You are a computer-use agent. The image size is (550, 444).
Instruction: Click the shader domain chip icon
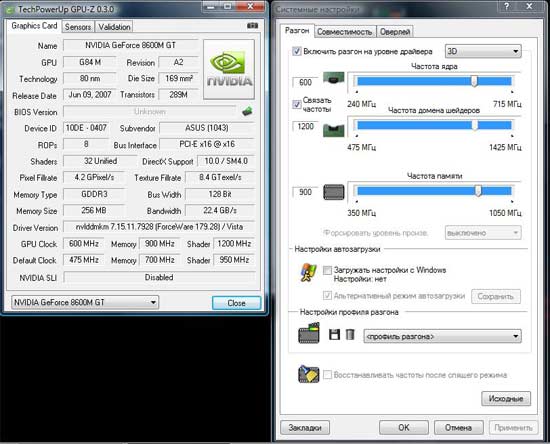tap(334, 130)
